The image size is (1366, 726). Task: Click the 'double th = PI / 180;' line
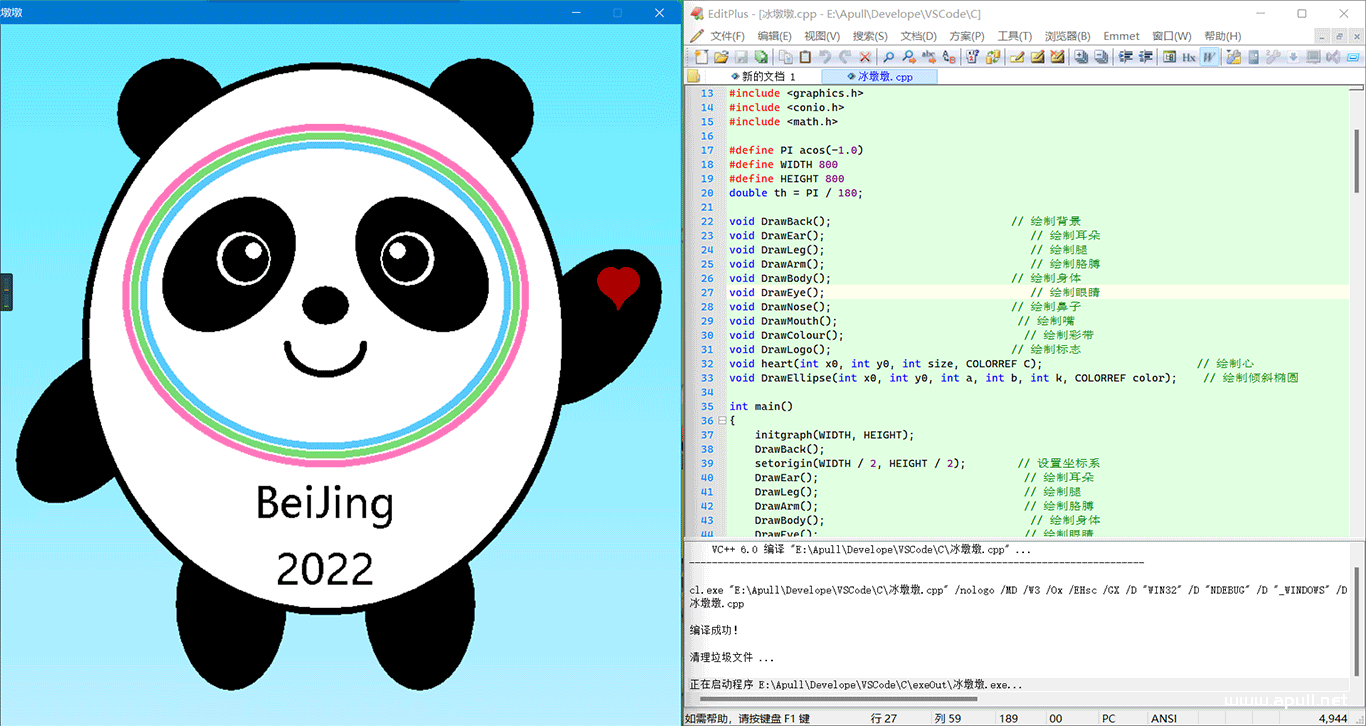coord(796,193)
